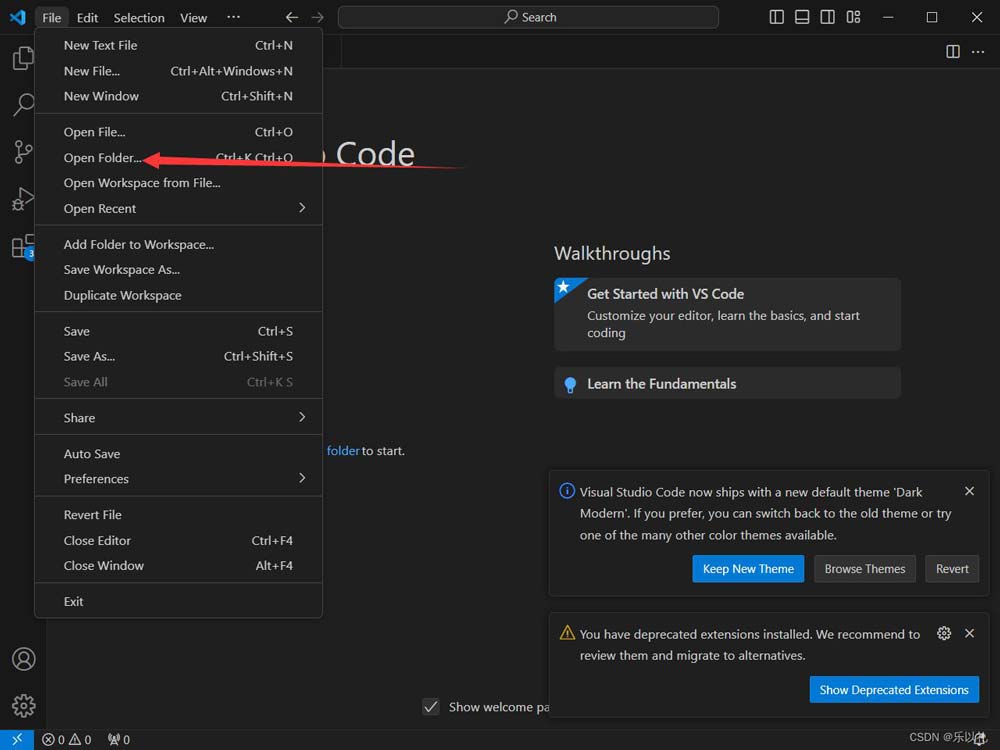Open the Manage gear icon
The width and height of the screenshot is (1000, 750).
point(22,705)
